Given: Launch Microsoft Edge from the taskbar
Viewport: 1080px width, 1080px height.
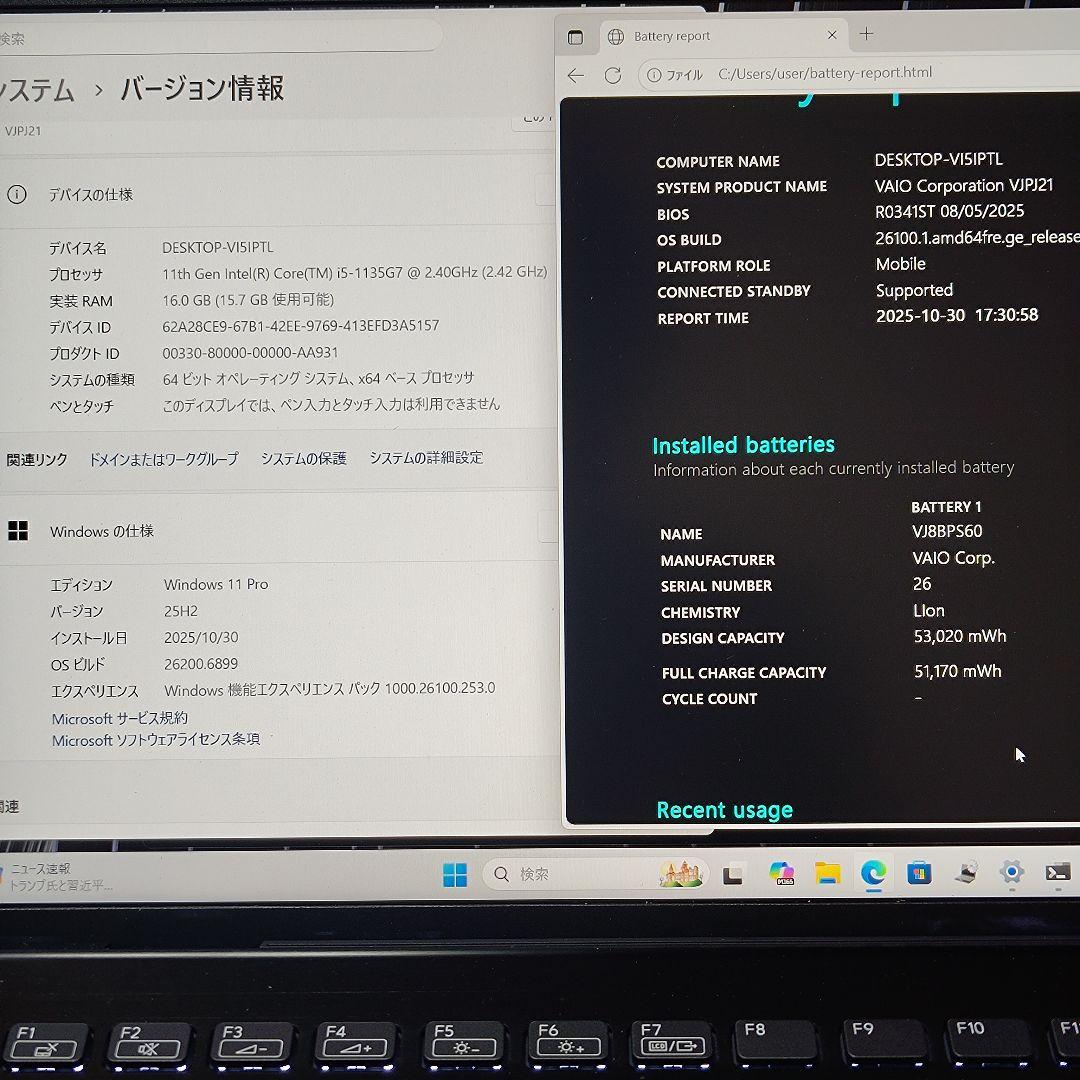Looking at the screenshot, I should pyautogui.click(x=874, y=874).
